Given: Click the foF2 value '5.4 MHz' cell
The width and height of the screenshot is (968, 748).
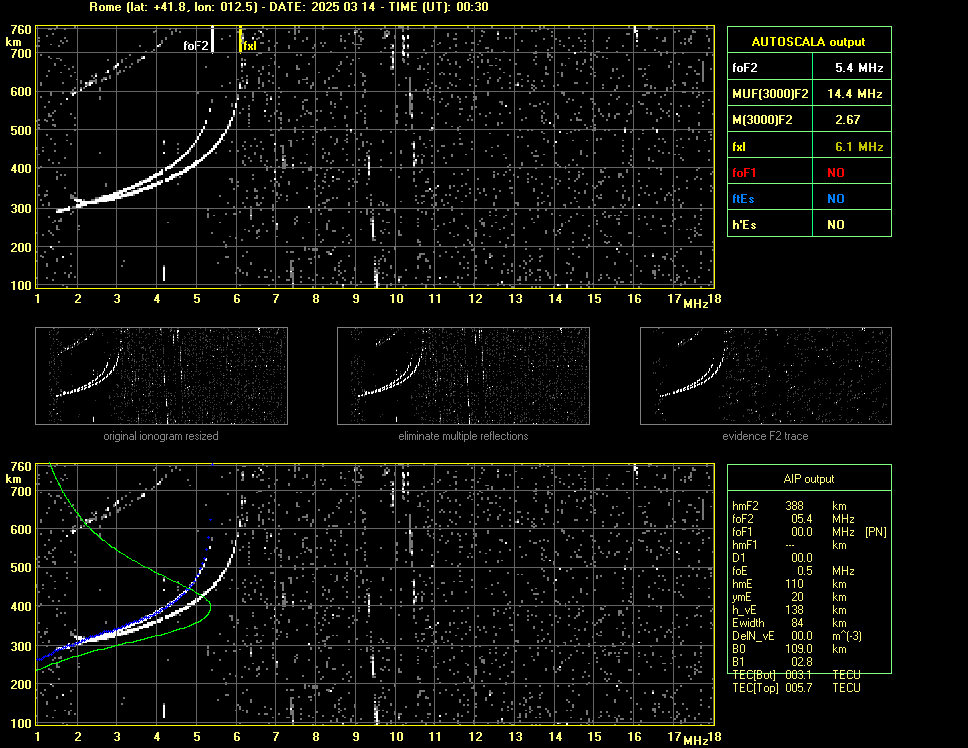Looking at the screenshot, I should (852, 68).
